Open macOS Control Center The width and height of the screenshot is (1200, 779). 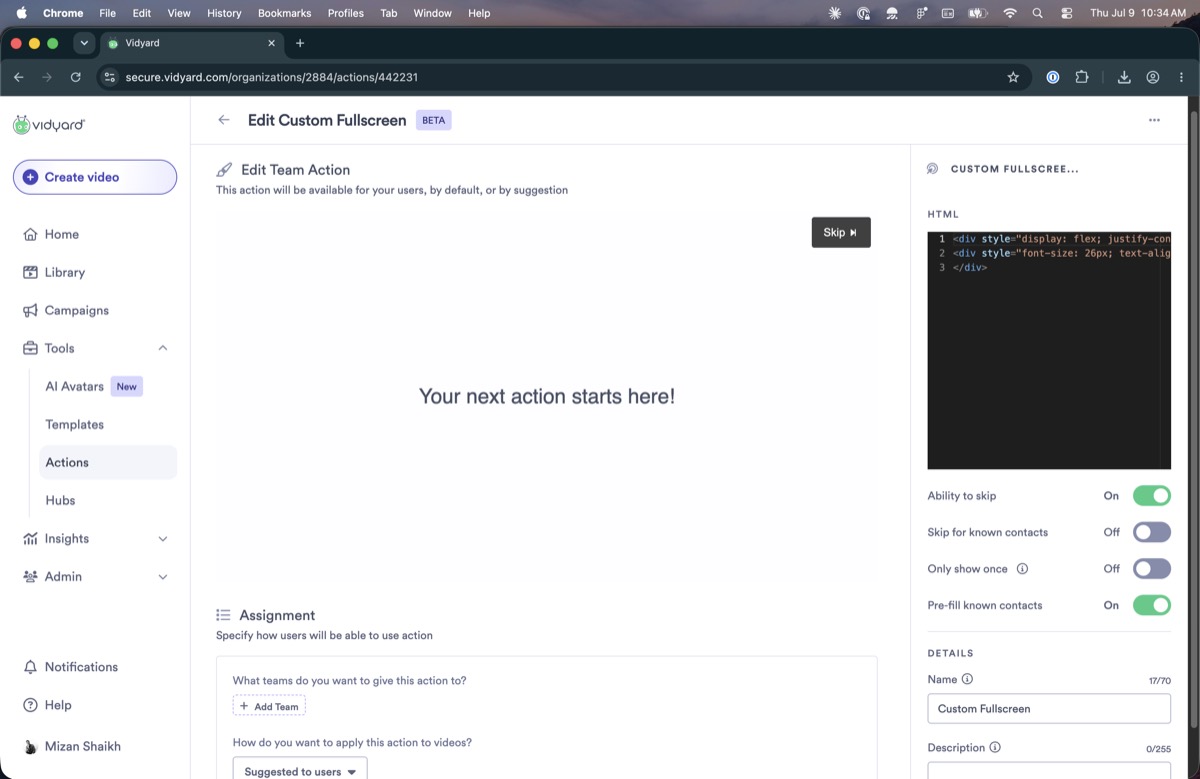pos(1067,13)
